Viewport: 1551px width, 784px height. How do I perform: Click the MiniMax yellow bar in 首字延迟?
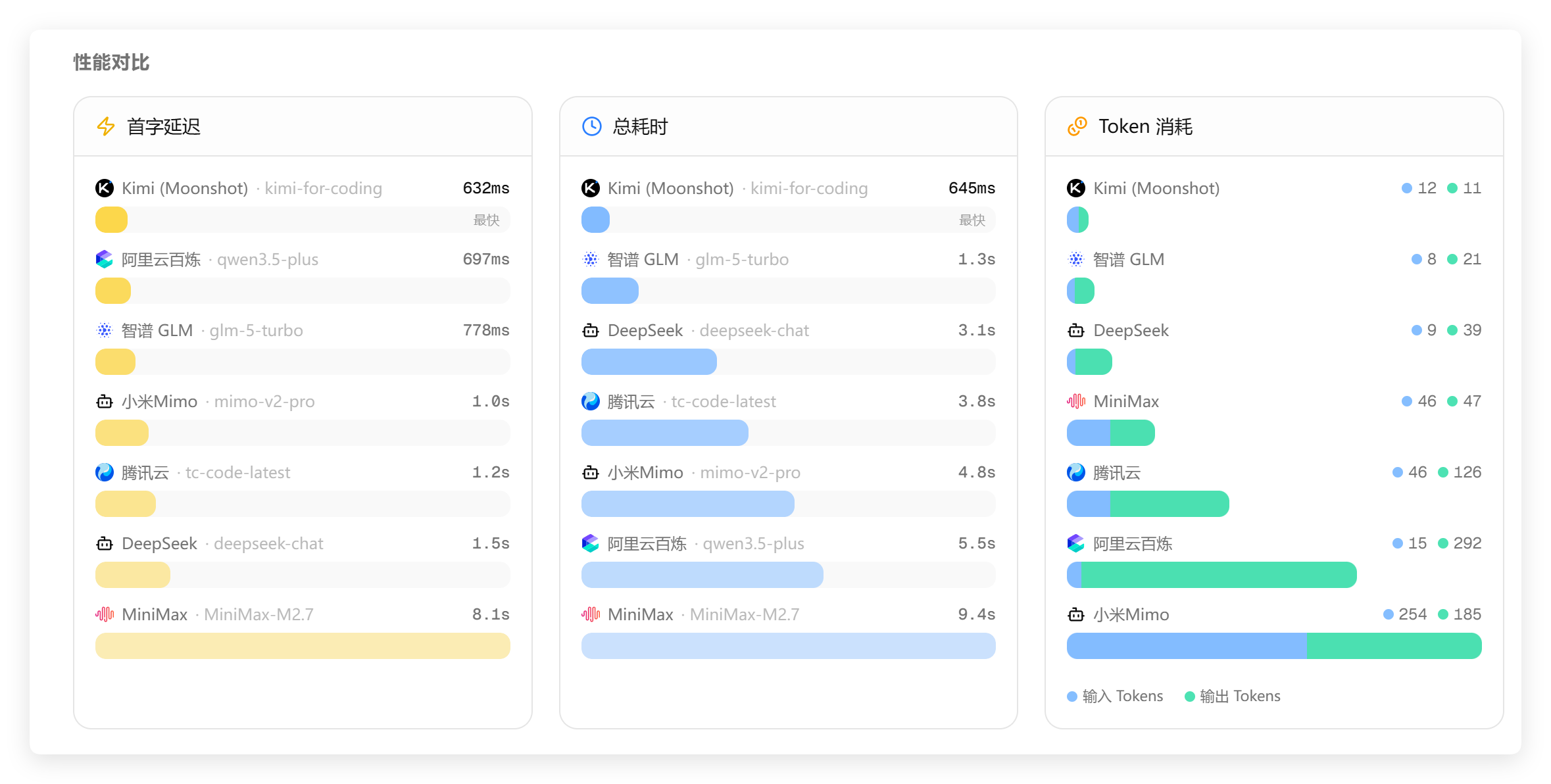(x=303, y=646)
